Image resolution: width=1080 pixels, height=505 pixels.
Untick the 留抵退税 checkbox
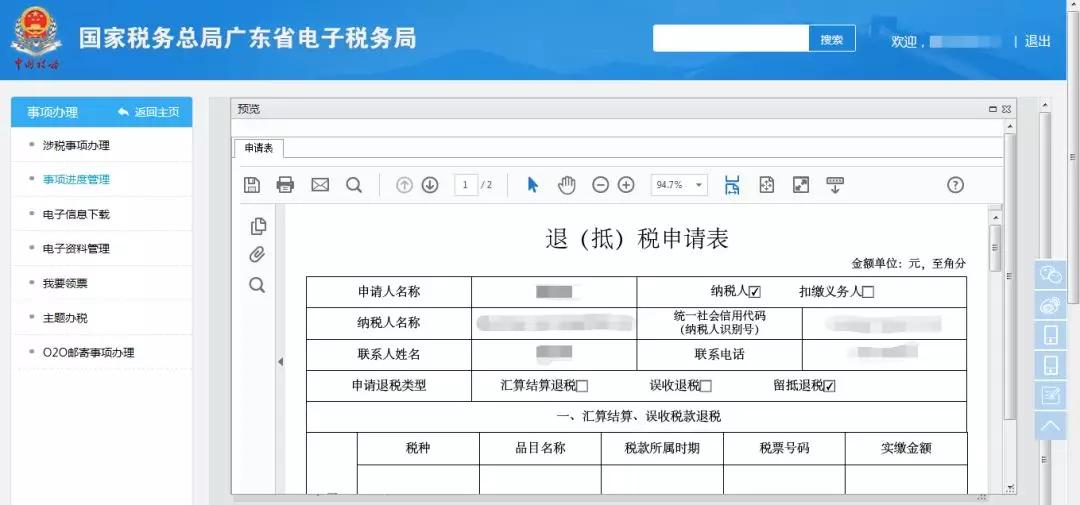[x=829, y=387]
